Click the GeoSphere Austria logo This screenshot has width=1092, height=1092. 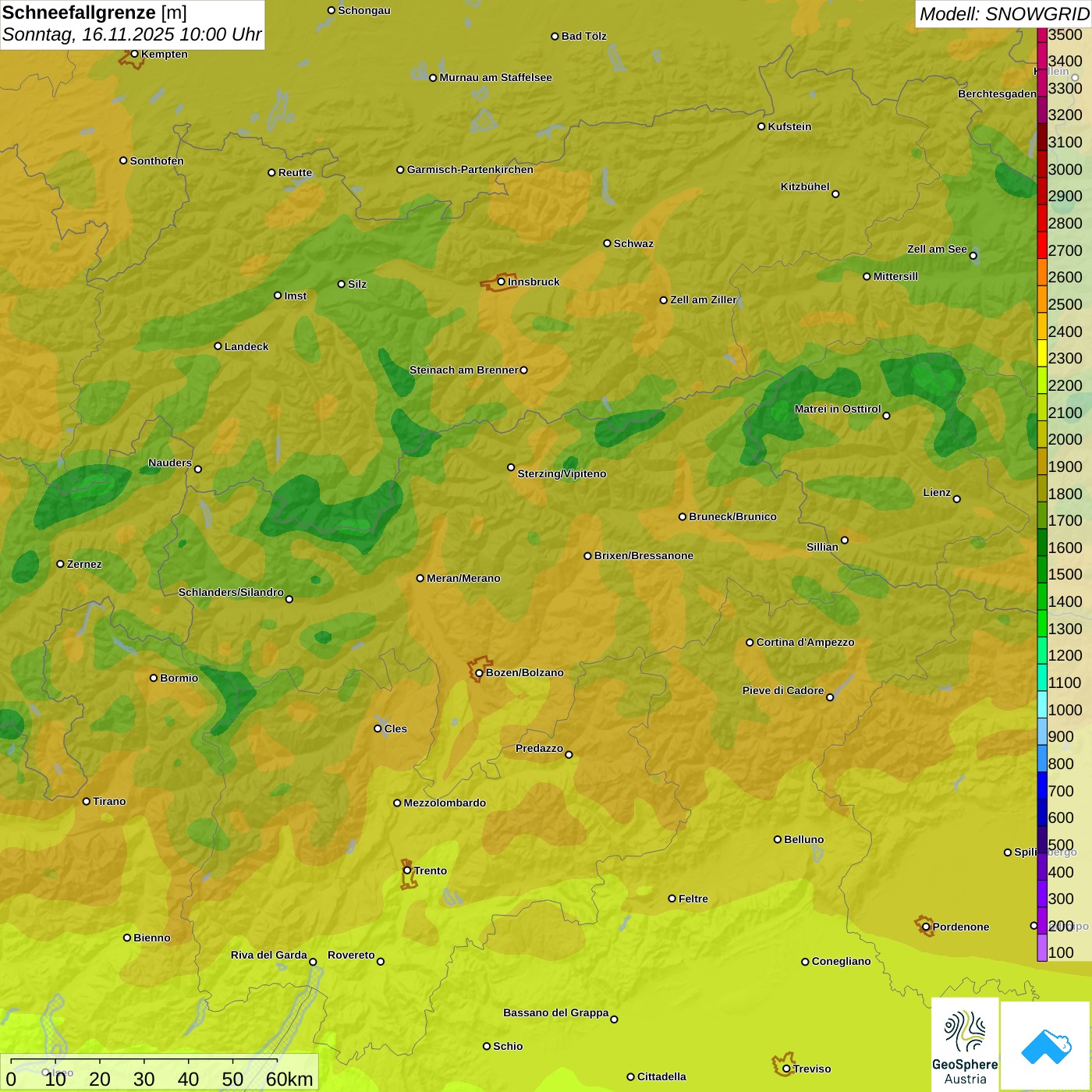965,1044
